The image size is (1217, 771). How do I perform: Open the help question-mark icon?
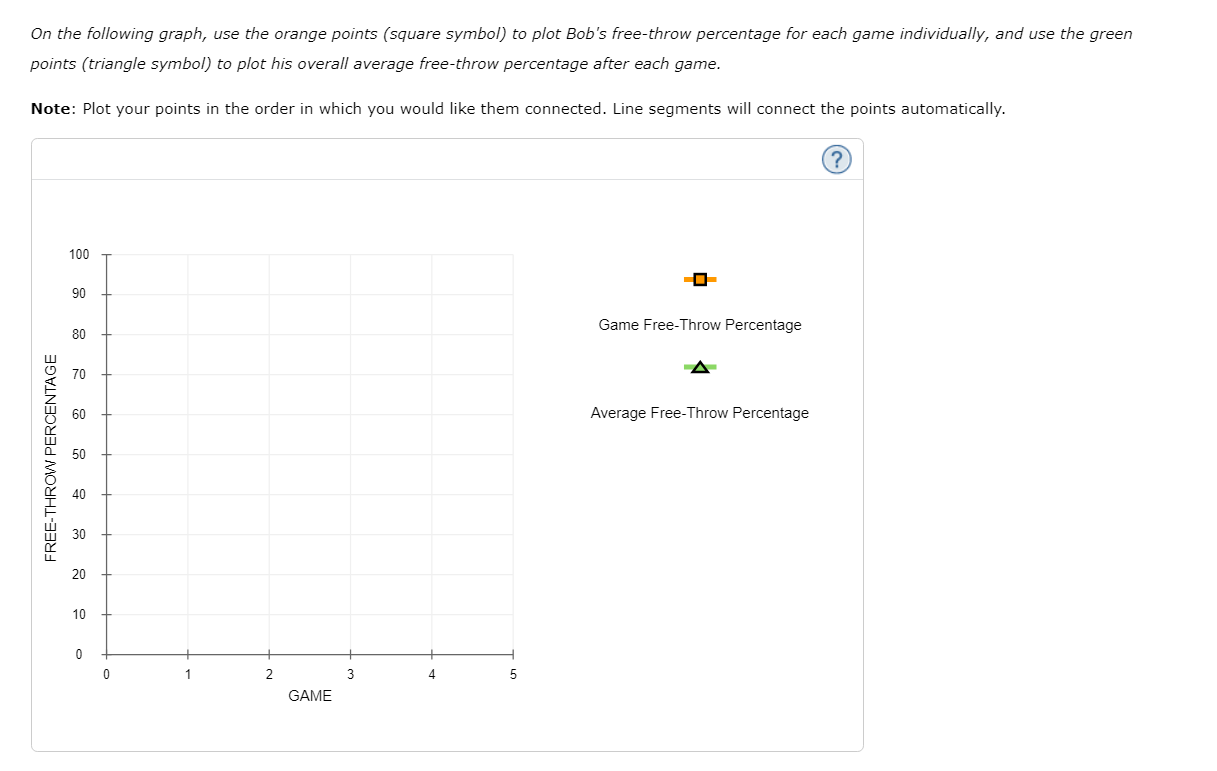[837, 159]
